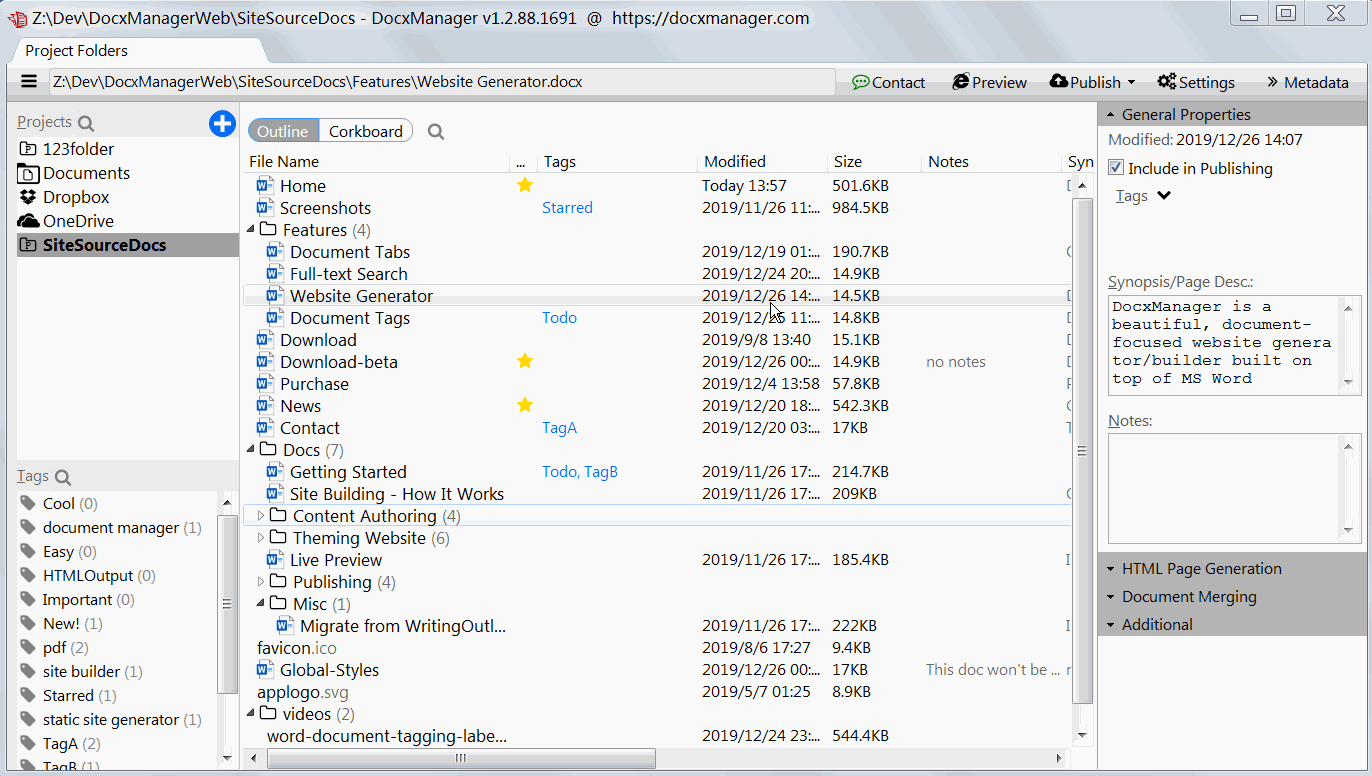The image size is (1372, 776).
Task: Click the Tags panel search magnifier
Action: click(x=63, y=477)
